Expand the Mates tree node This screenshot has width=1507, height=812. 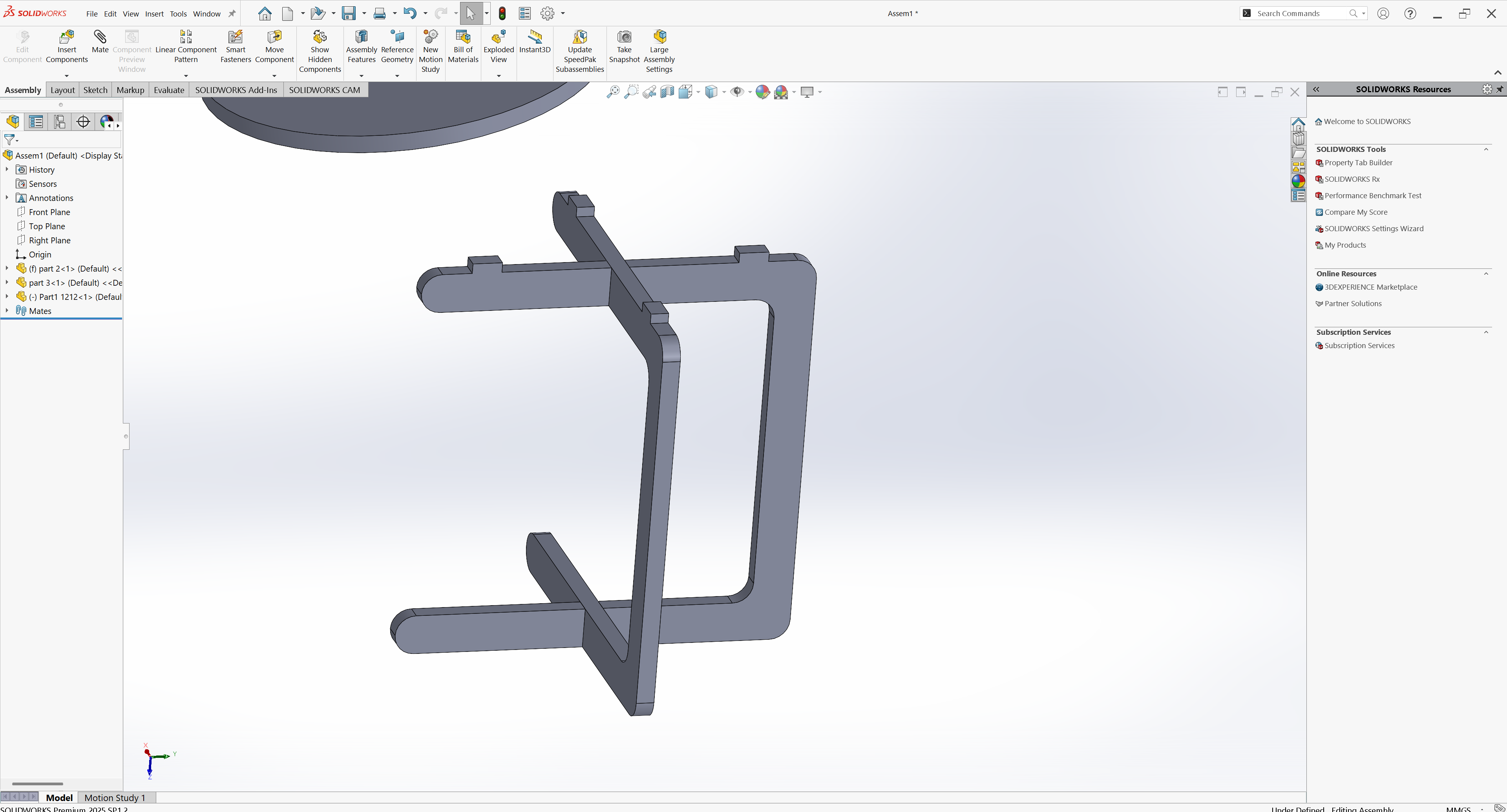point(7,311)
